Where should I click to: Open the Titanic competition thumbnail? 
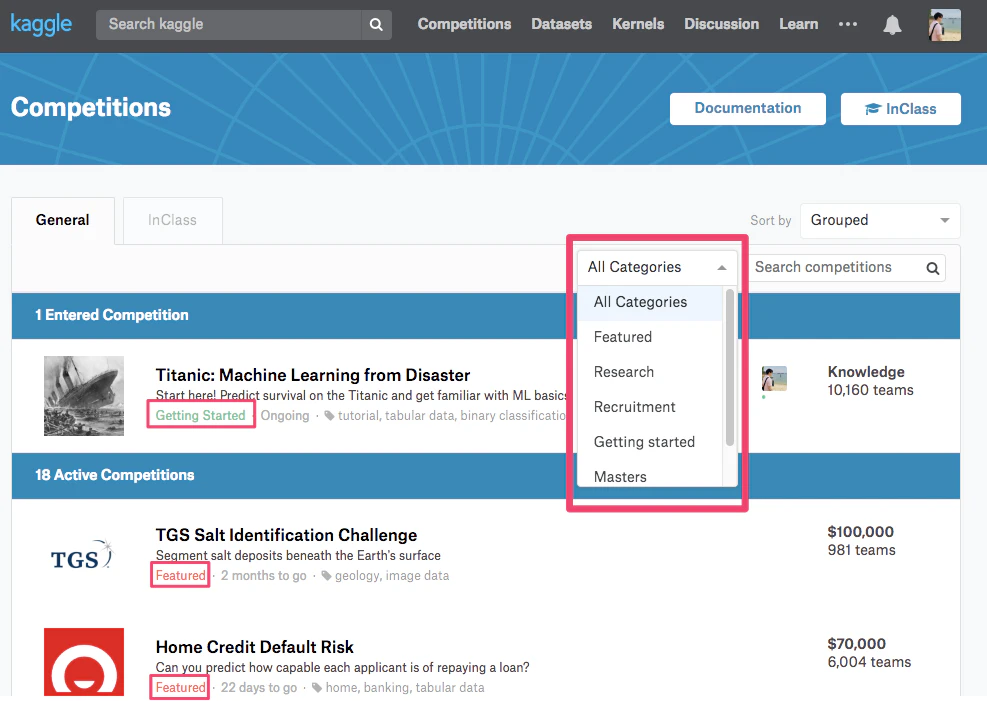click(84, 396)
